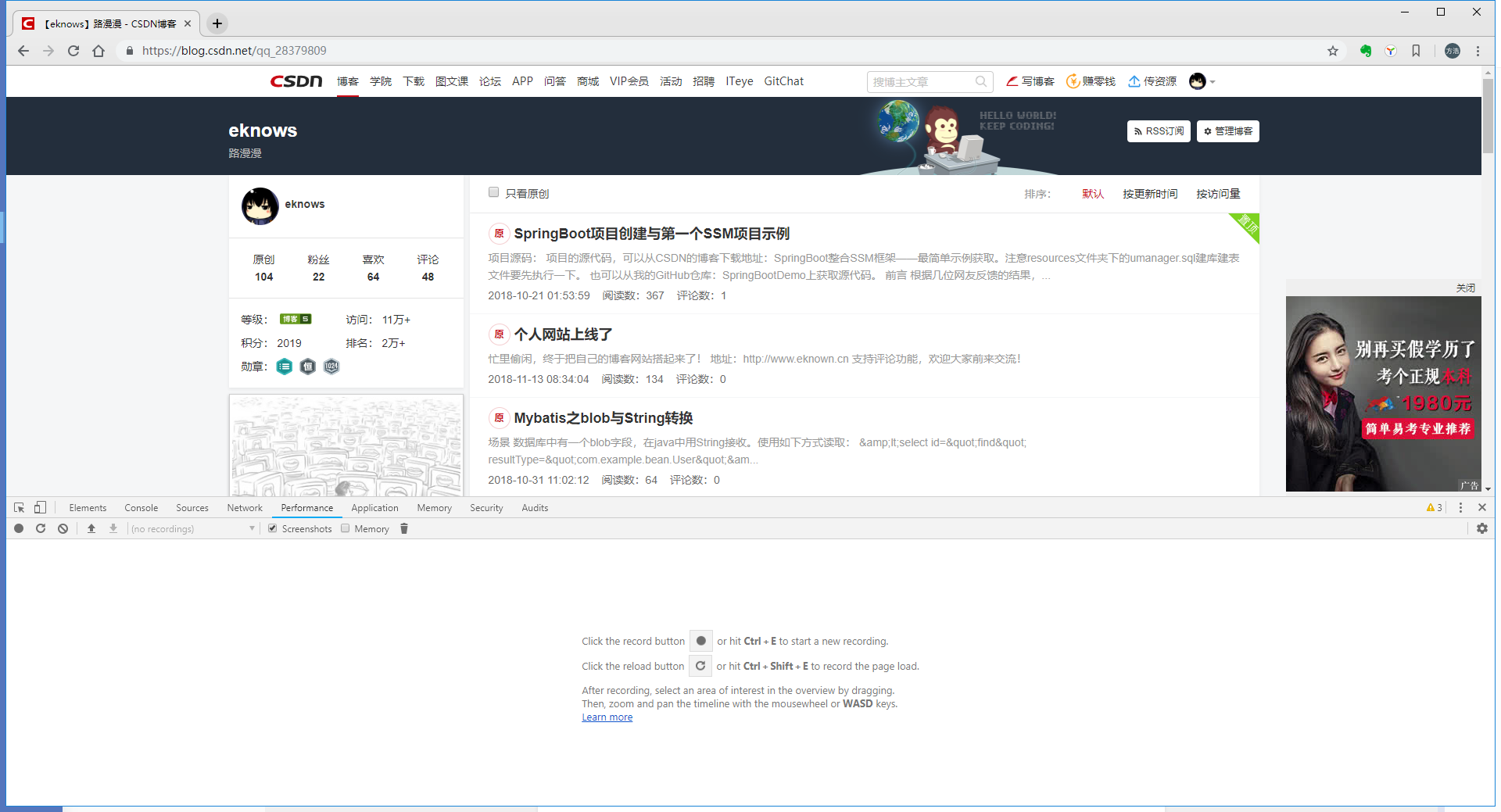
Task: Uncheck the Screenshots checkbox
Action: pyautogui.click(x=272, y=528)
